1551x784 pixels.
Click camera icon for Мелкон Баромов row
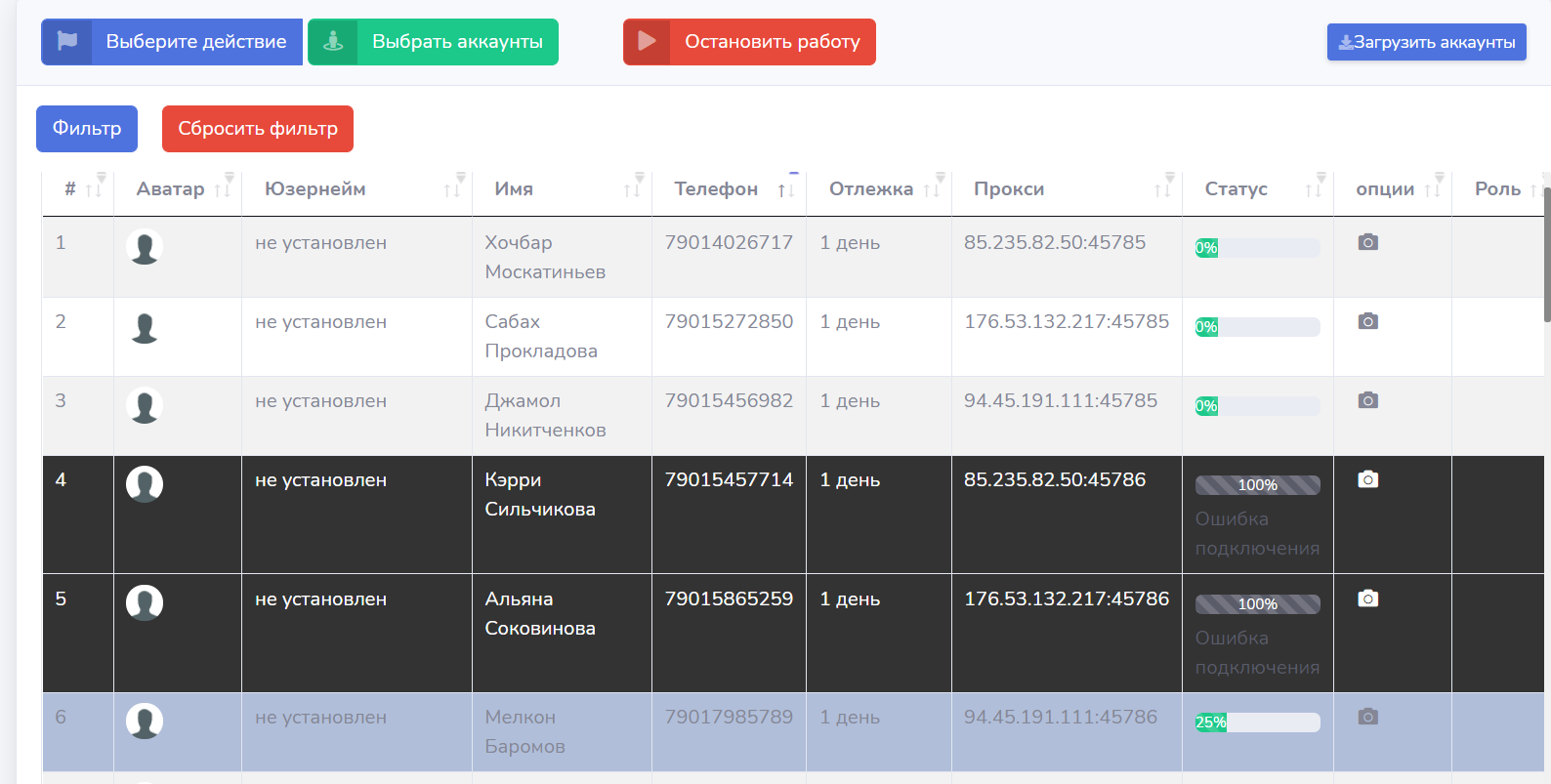[x=1367, y=718]
